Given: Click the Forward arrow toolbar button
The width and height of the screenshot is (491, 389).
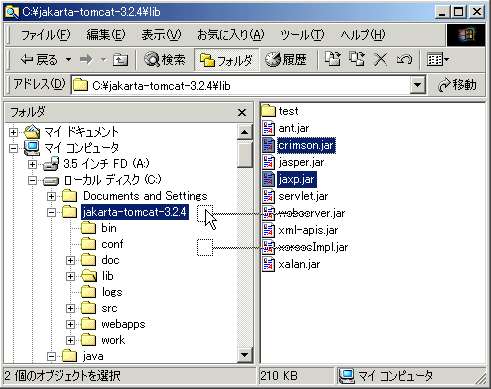Looking at the screenshot, I should click(x=86, y=60).
